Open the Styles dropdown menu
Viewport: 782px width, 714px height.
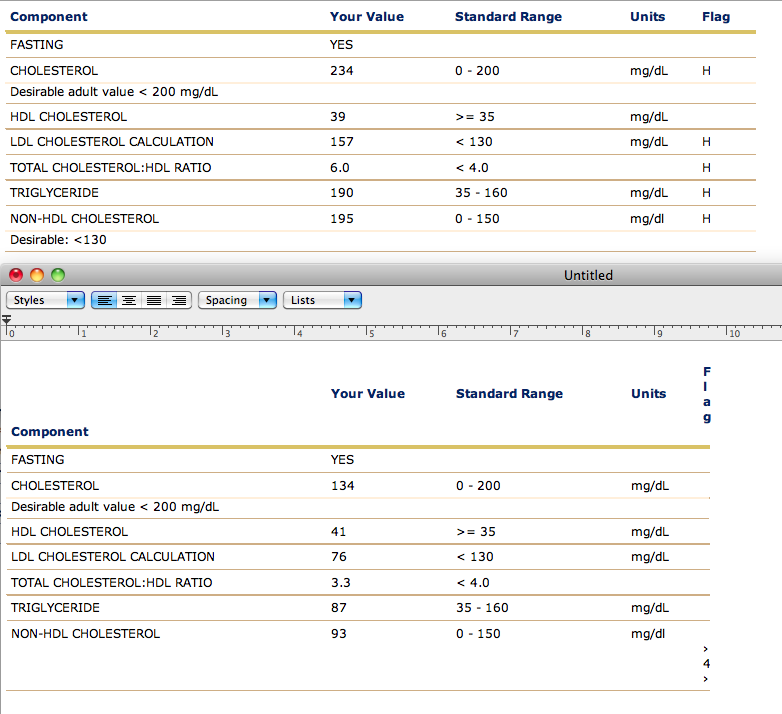click(45, 300)
